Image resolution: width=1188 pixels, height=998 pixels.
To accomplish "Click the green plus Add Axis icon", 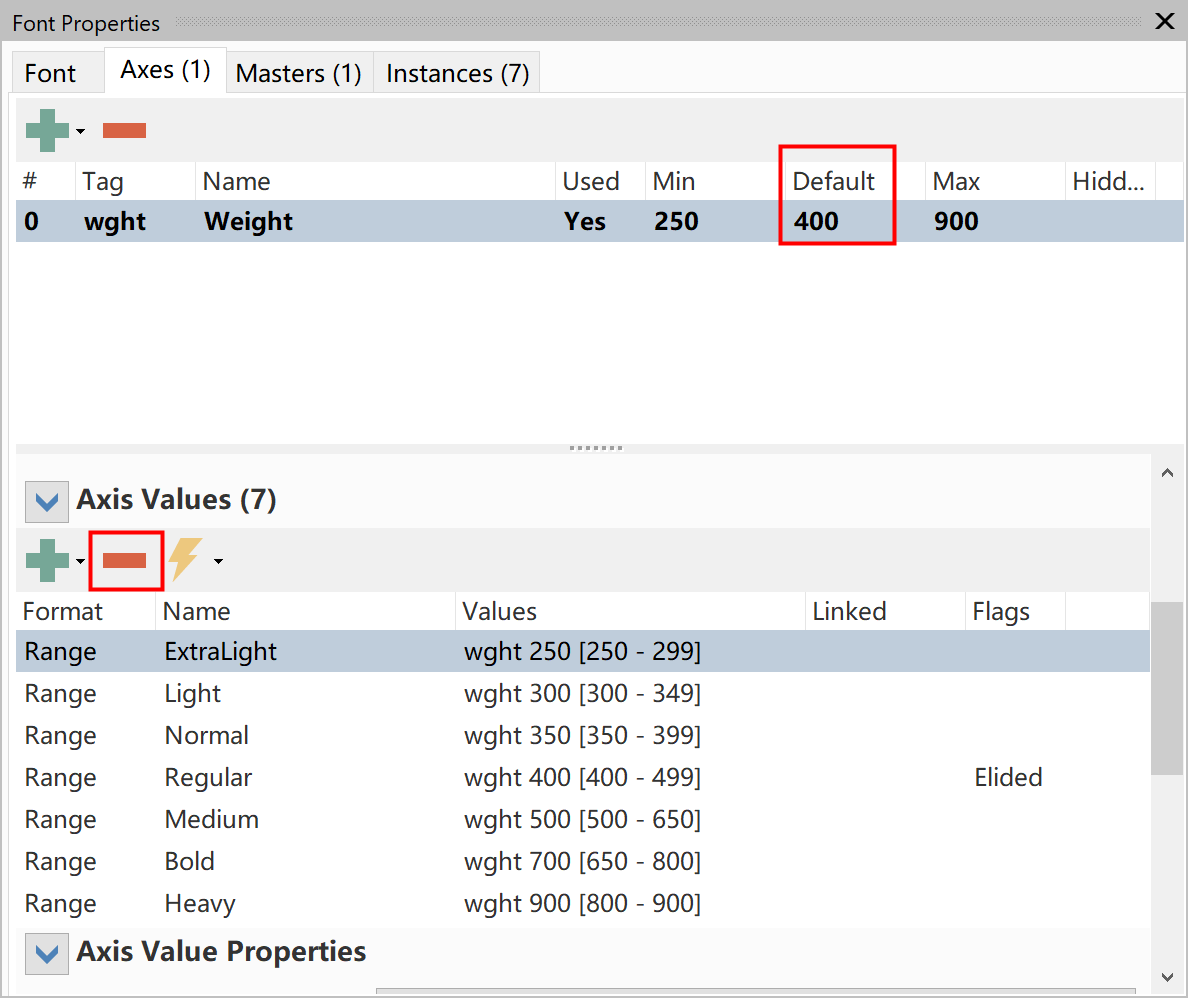I will pos(47,130).
